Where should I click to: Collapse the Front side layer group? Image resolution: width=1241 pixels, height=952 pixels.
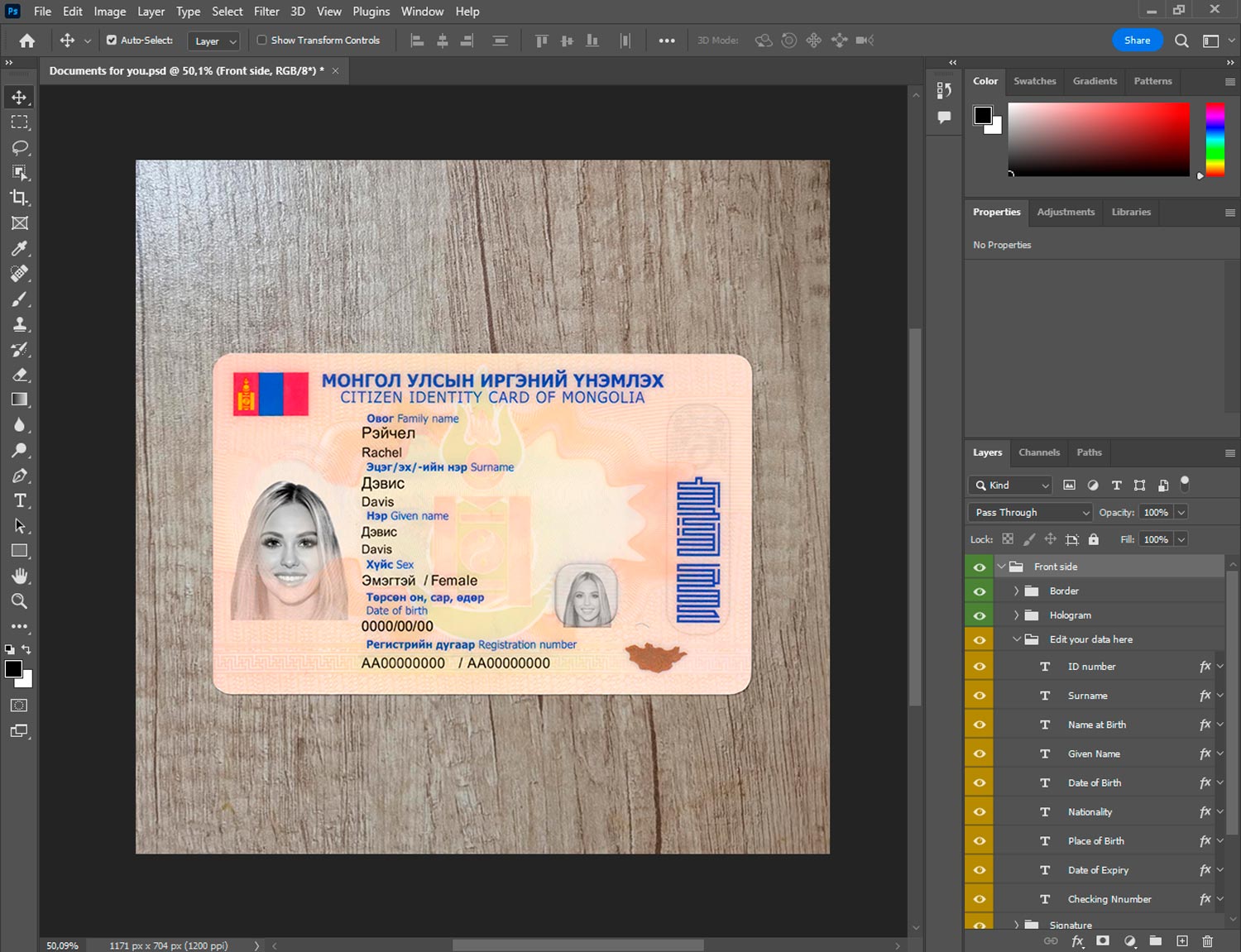(x=1002, y=567)
